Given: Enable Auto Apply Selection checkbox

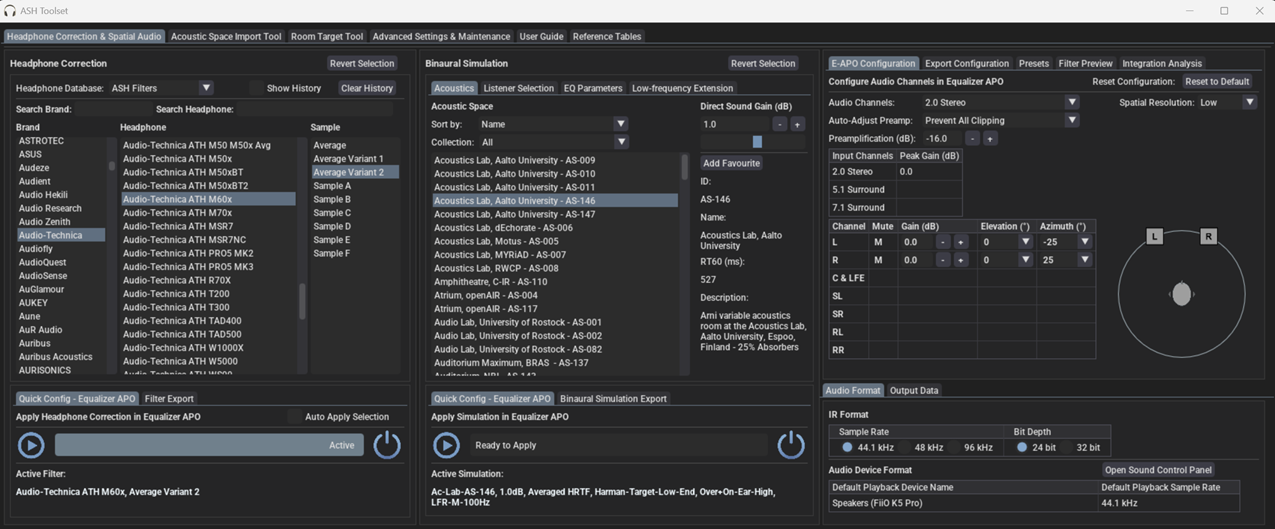Looking at the screenshot, I should 294,417.
